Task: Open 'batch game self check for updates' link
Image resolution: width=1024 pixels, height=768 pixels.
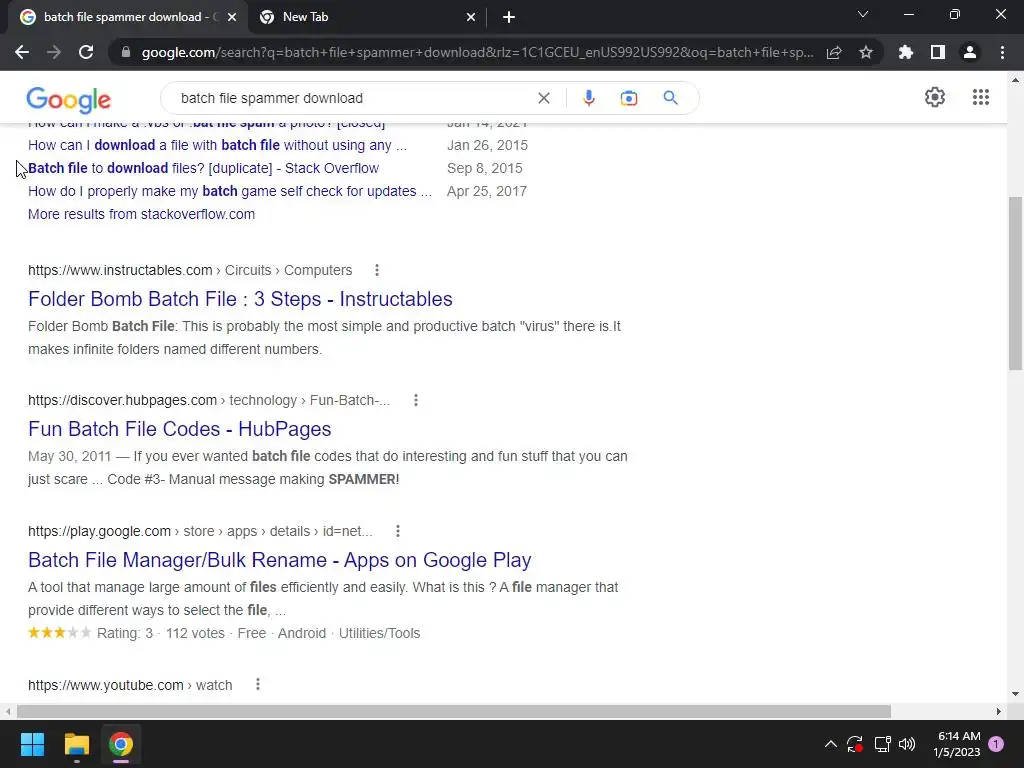Action: [230, 191]
